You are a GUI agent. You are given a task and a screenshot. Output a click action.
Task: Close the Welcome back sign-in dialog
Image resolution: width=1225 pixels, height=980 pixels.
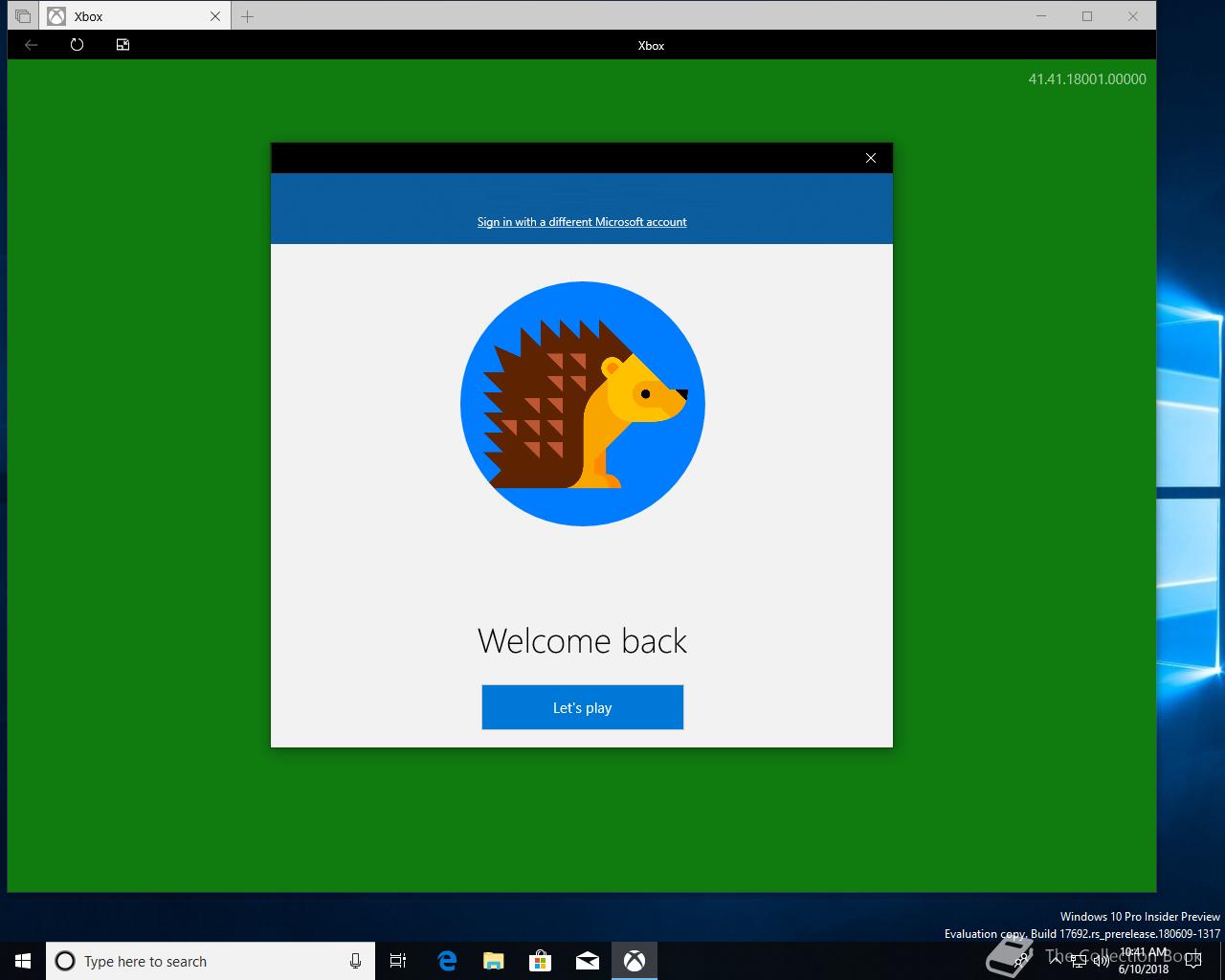(870, 158)
